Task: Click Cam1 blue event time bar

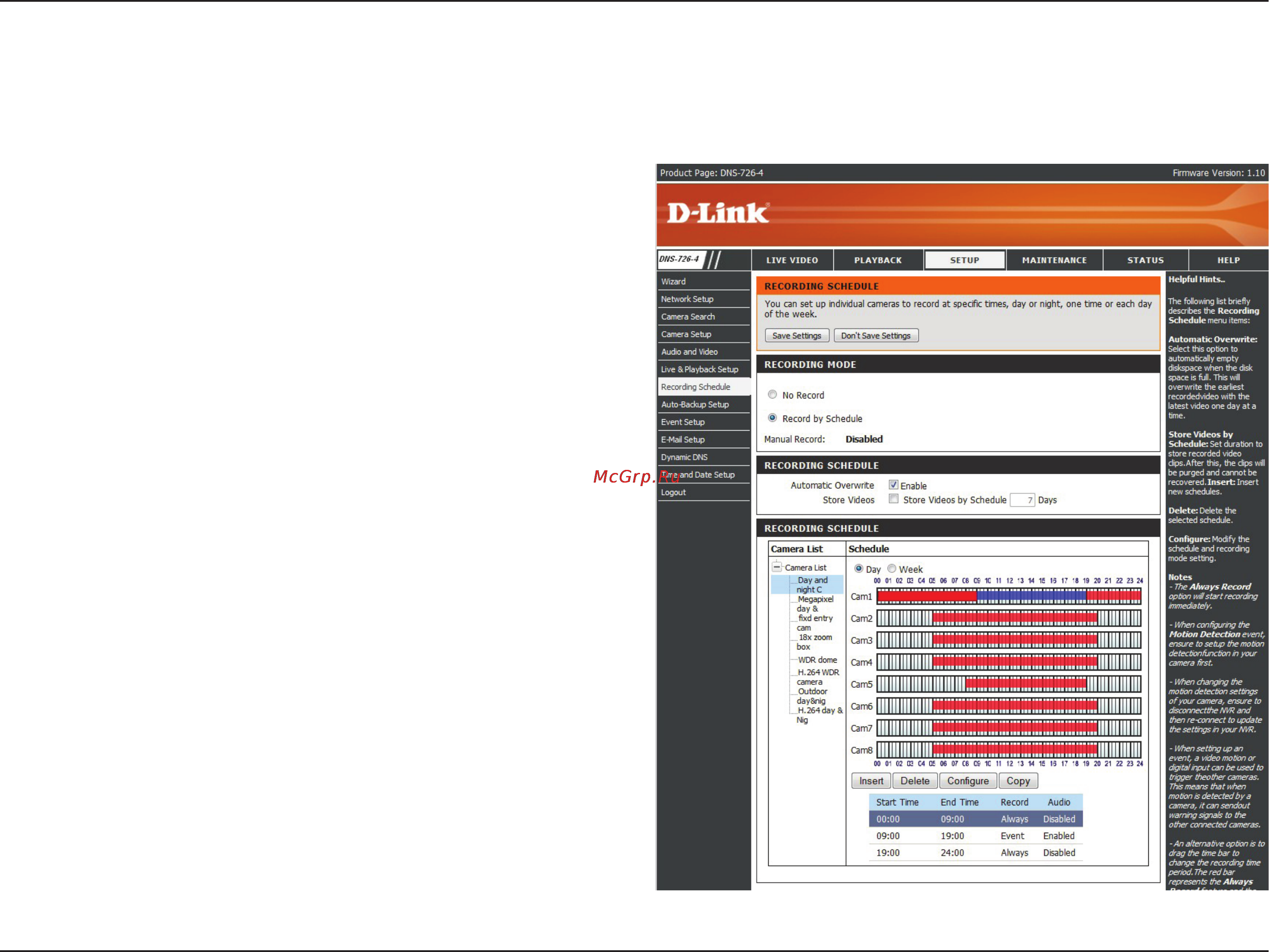Action: coord(1031,597)
